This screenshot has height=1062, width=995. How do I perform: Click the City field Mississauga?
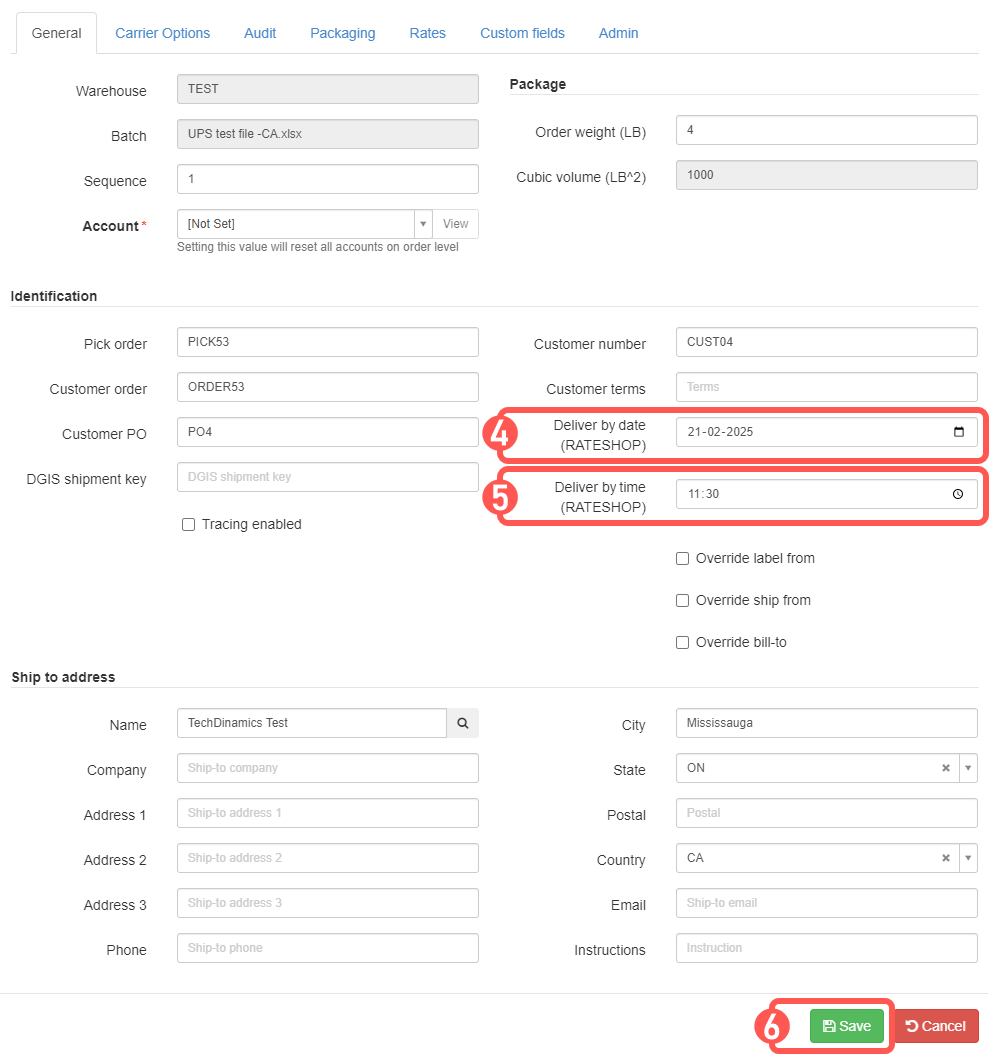[x=826, y=723]
